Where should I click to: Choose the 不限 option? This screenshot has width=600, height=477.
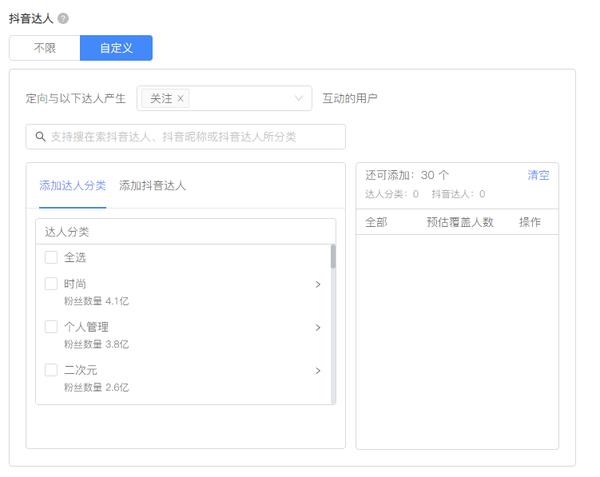44,48
